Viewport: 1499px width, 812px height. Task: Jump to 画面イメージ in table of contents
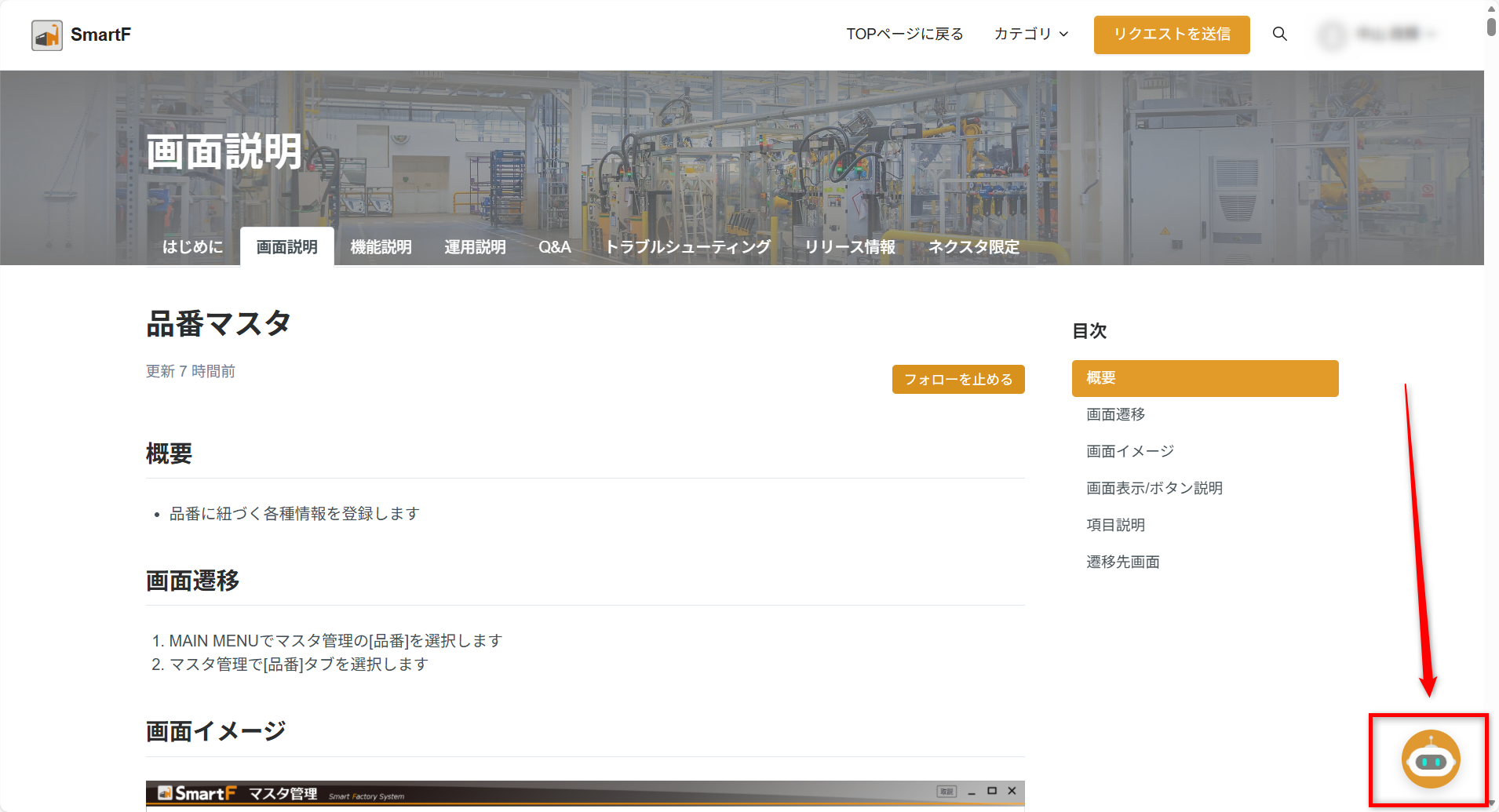(1129, 451)
